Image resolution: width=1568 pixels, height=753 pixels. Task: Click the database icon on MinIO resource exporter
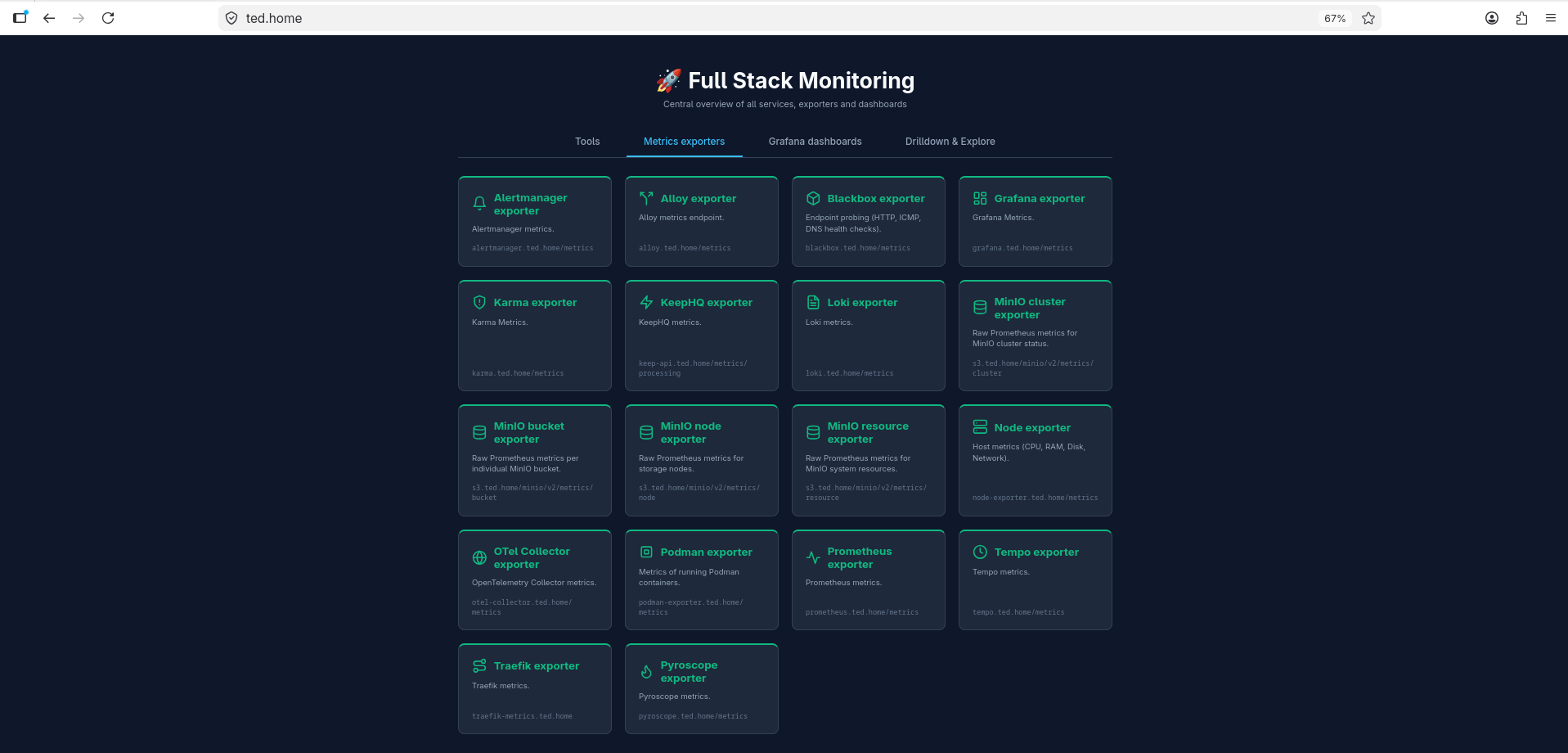[813, 432]
